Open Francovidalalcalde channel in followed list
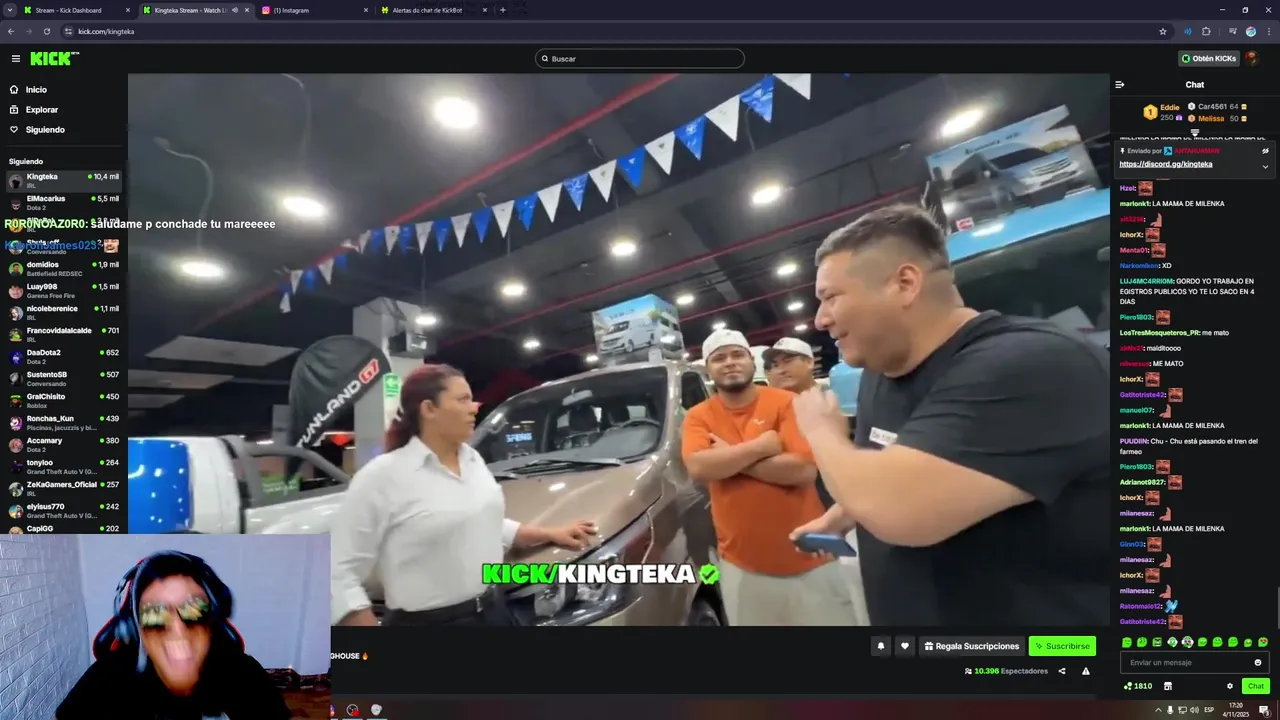The height and width of the screenshot is (720, 1280). [64, 335]
